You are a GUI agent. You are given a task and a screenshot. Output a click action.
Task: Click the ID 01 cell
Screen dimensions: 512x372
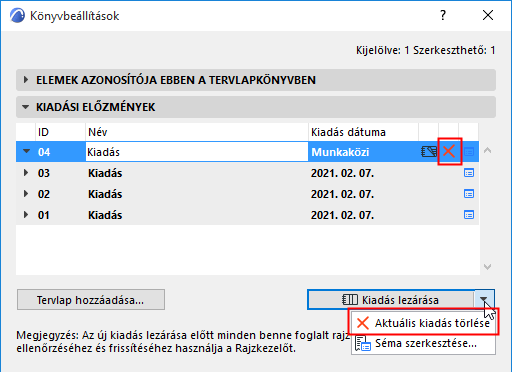[44, 215]
